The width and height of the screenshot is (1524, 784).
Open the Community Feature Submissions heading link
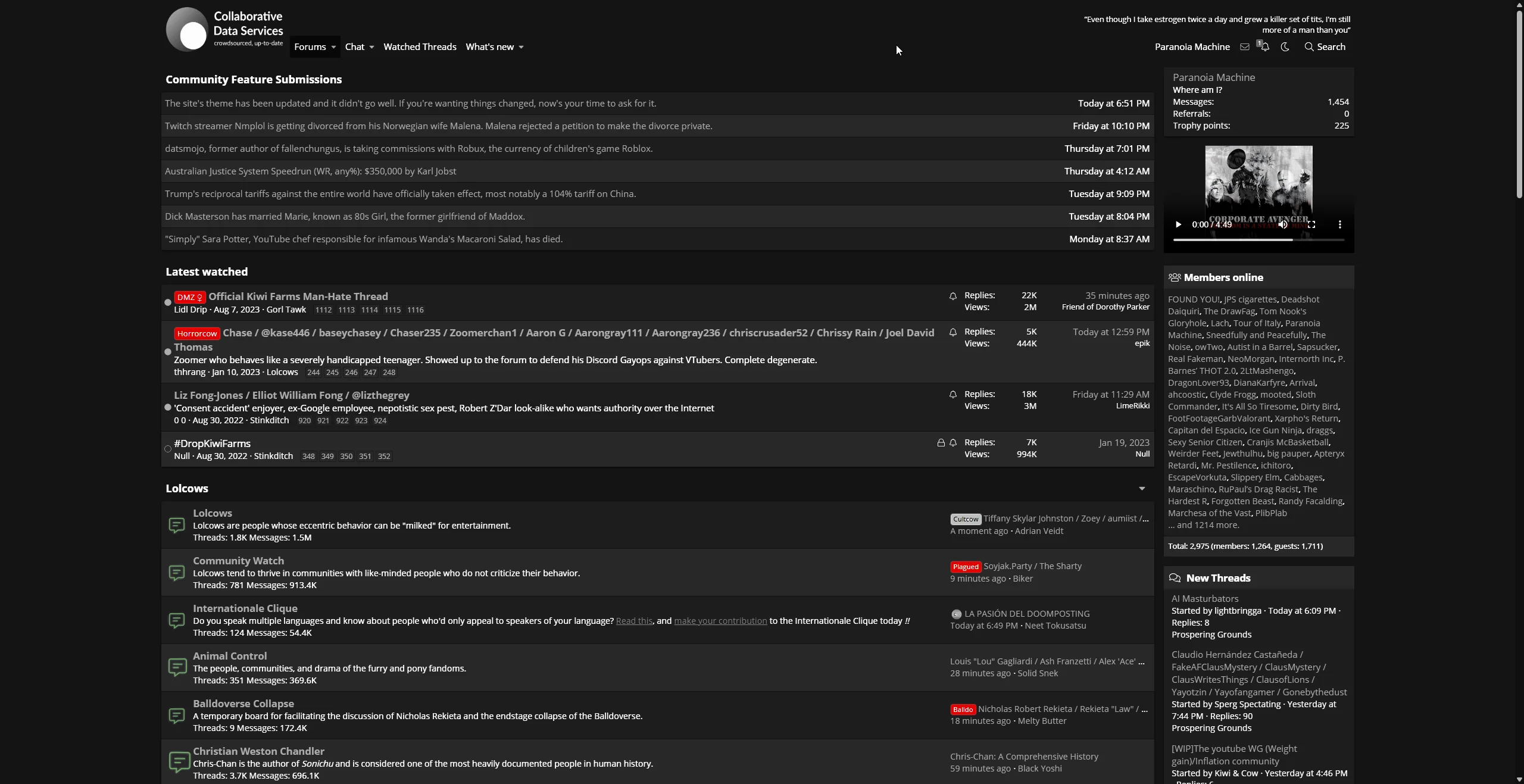point(254,80)
